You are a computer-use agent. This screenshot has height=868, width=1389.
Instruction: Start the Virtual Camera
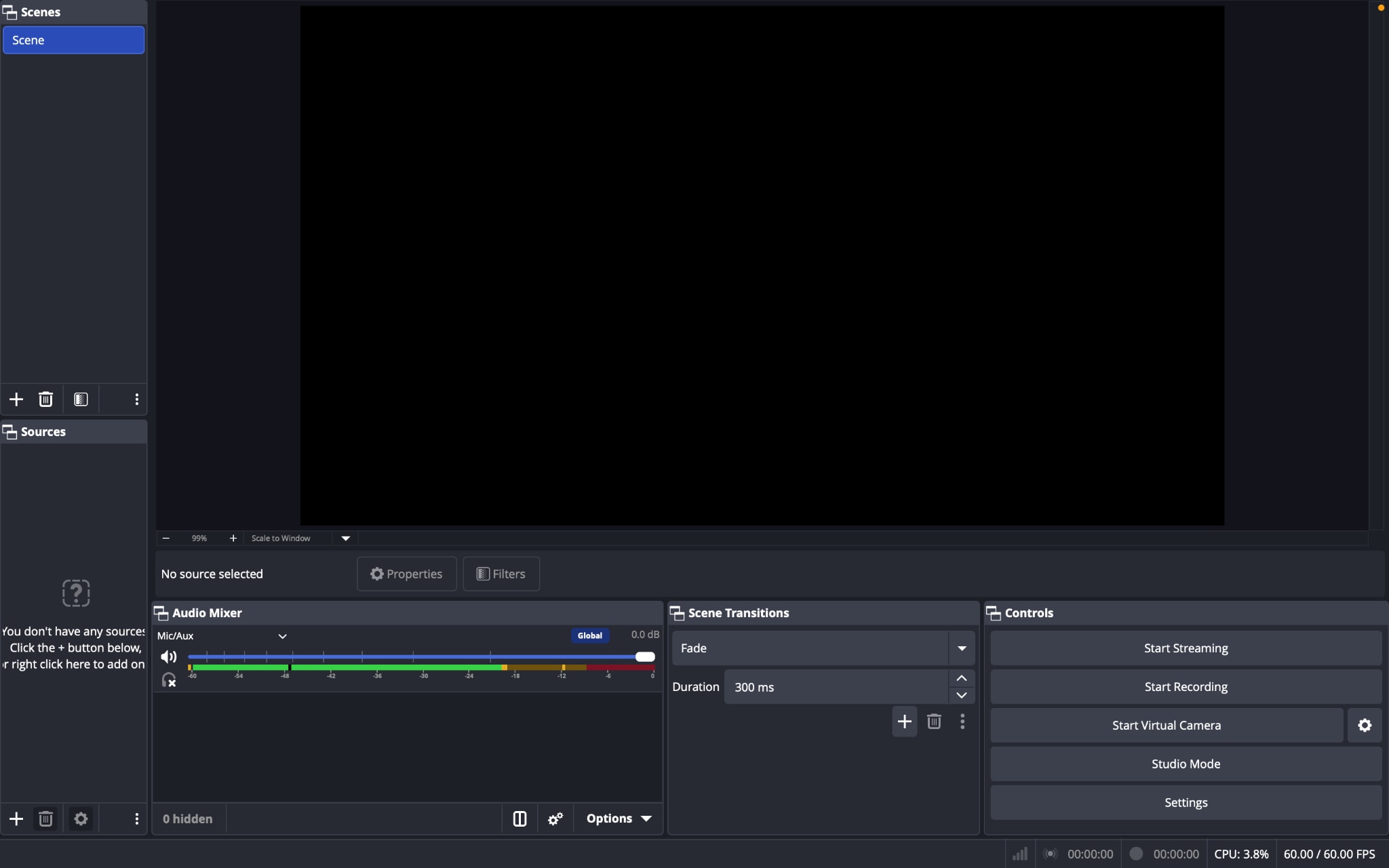point(1167,726)
